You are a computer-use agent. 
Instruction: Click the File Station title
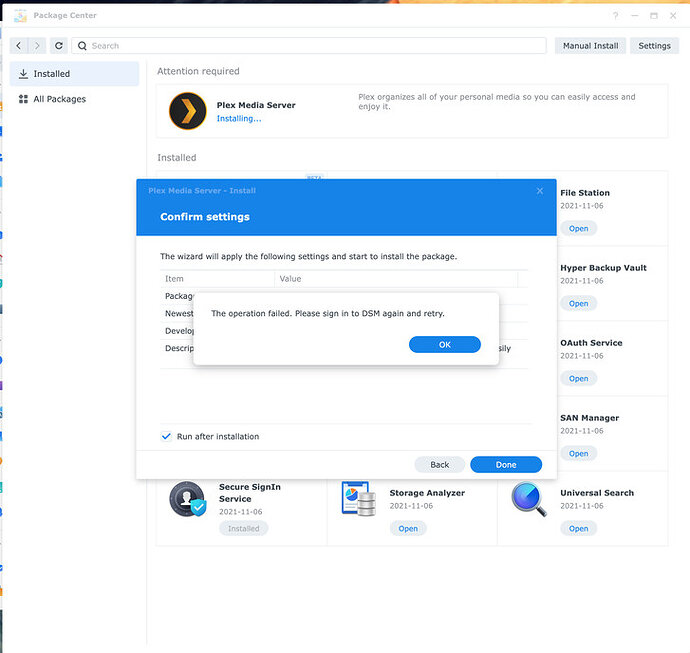pyautogui.click(x=585, y=193)
